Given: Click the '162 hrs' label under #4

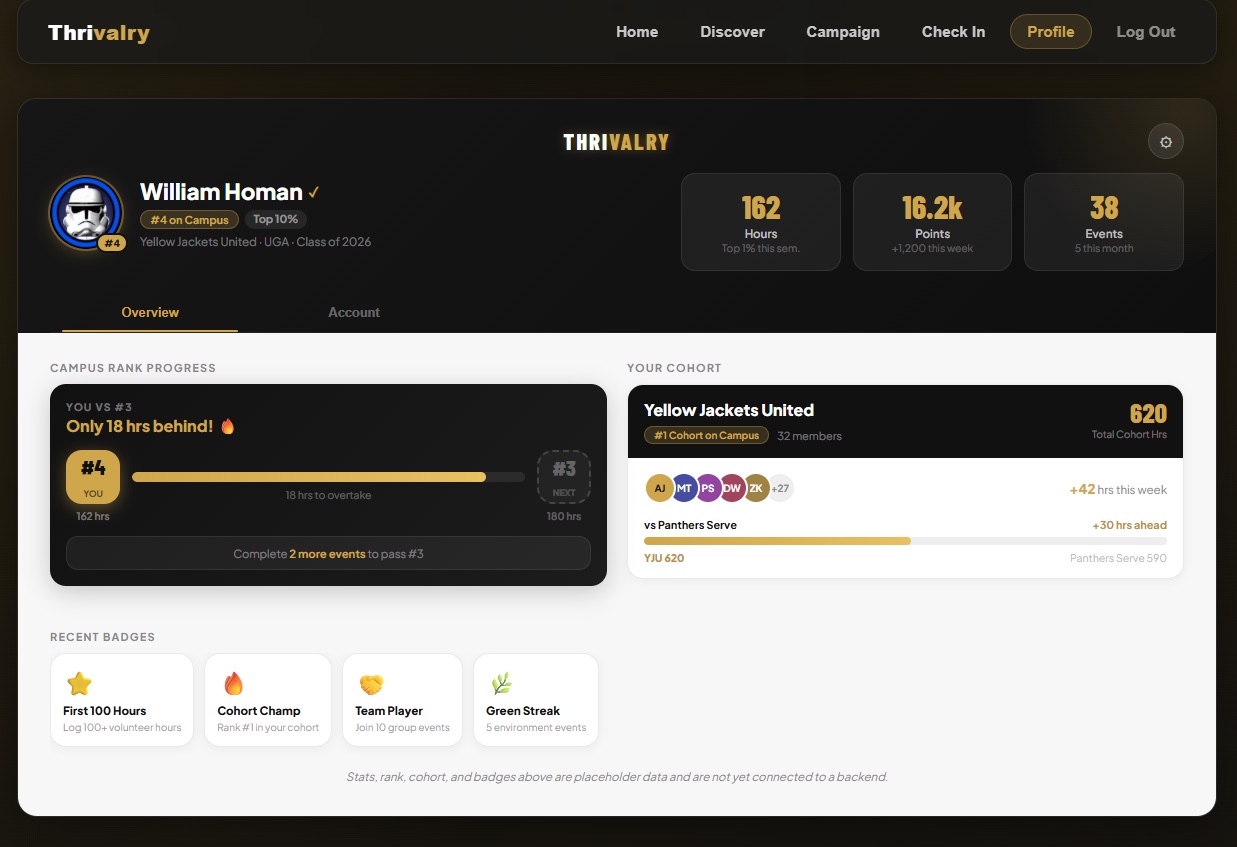Looking at the screenshot, I should [x=93, y=516].
